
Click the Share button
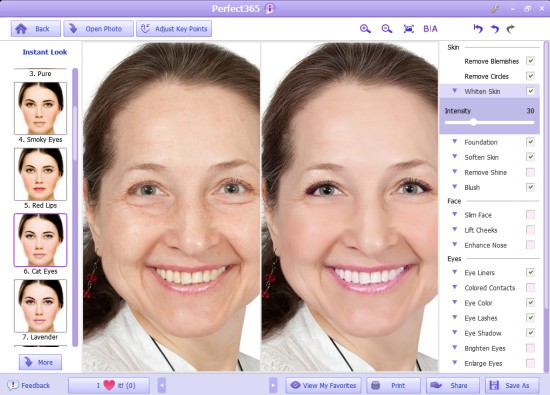pos(452,385)
